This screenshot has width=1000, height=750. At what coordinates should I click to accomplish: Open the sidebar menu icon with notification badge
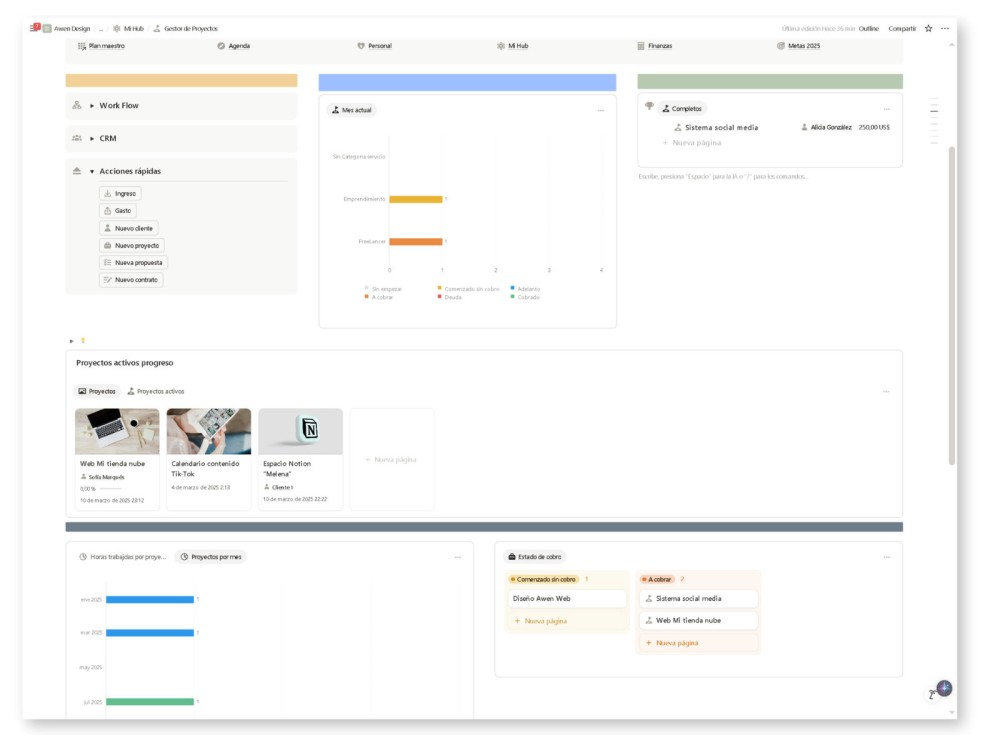pos(34,27)
